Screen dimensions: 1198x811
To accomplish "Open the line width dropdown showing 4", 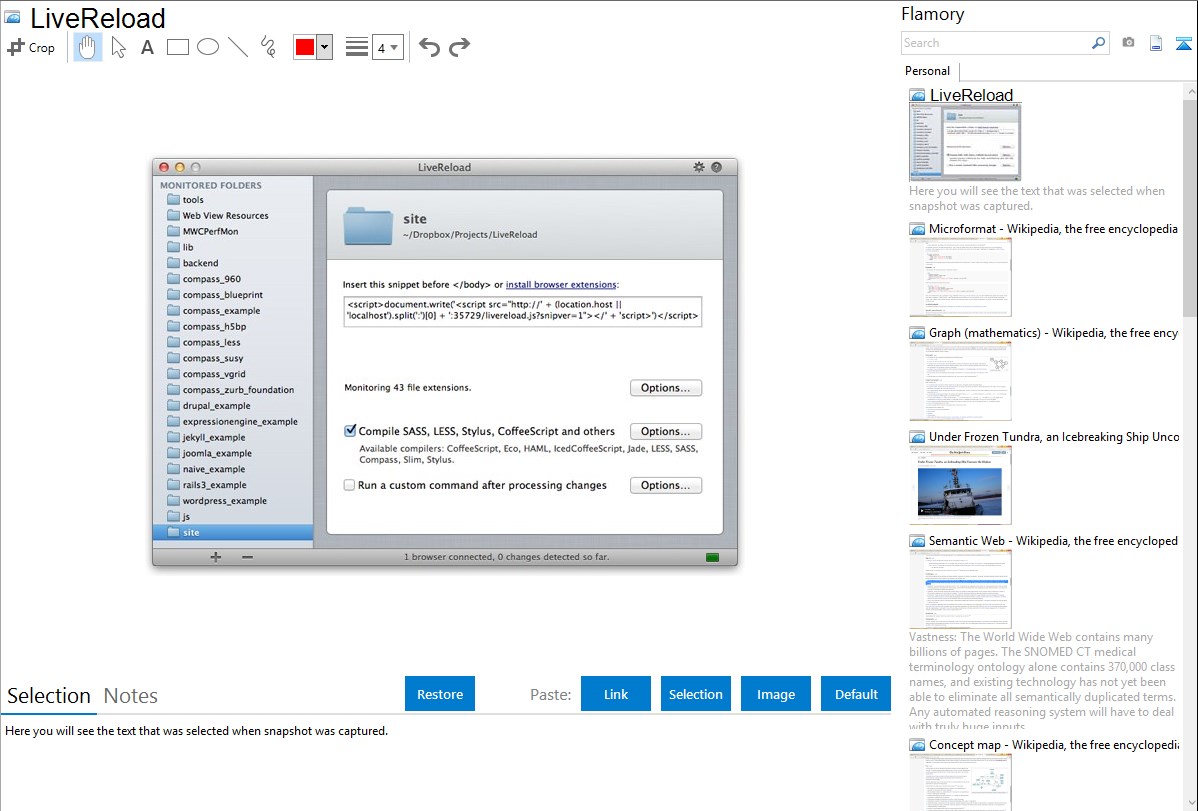I will [388, 47].
